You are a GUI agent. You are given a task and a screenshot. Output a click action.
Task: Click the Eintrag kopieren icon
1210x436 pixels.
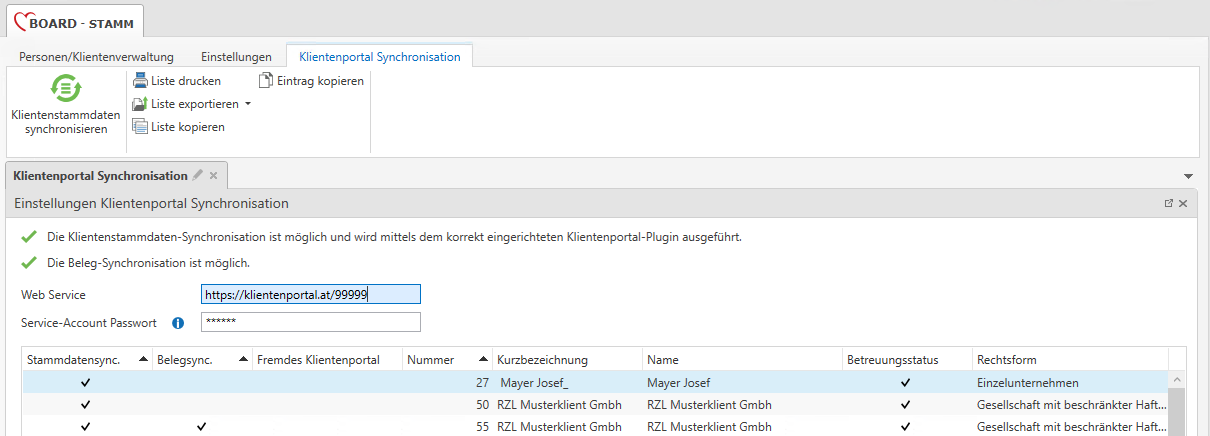point(266,81)
